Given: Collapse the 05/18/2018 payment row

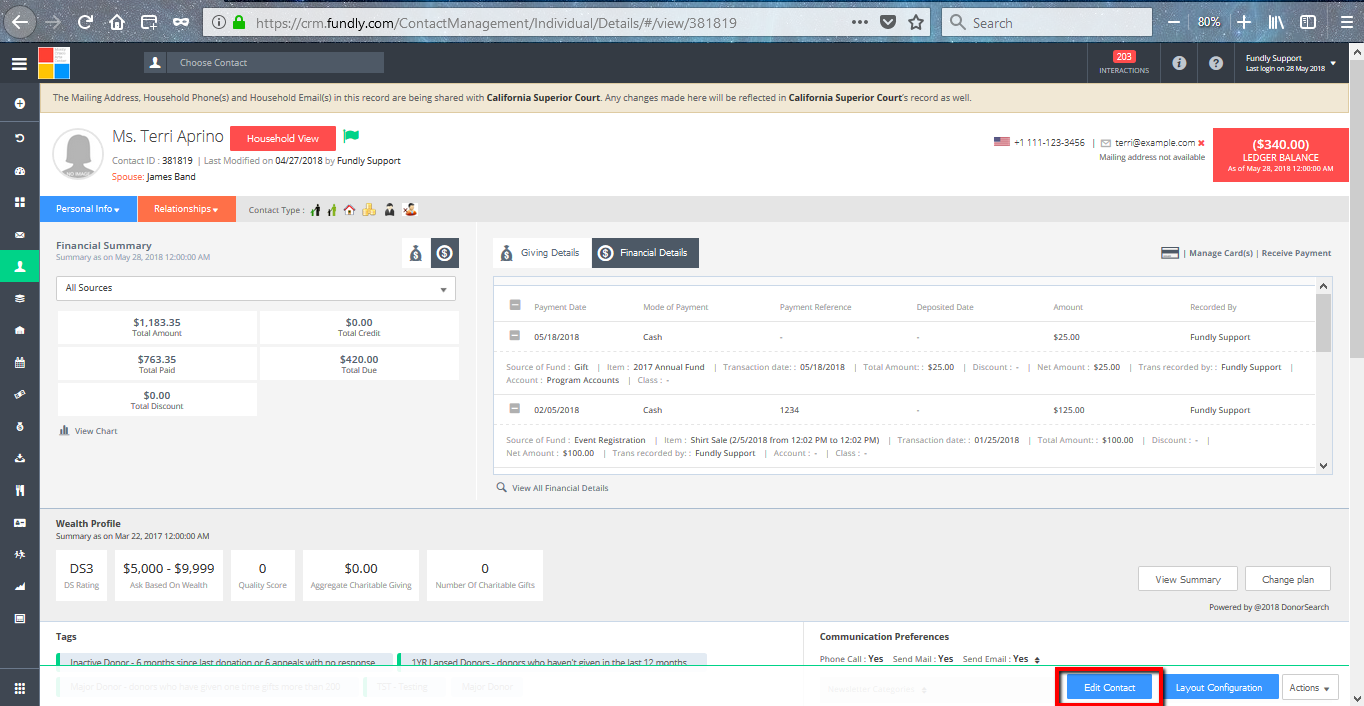Looking at the screenshot, I should 515,336.
